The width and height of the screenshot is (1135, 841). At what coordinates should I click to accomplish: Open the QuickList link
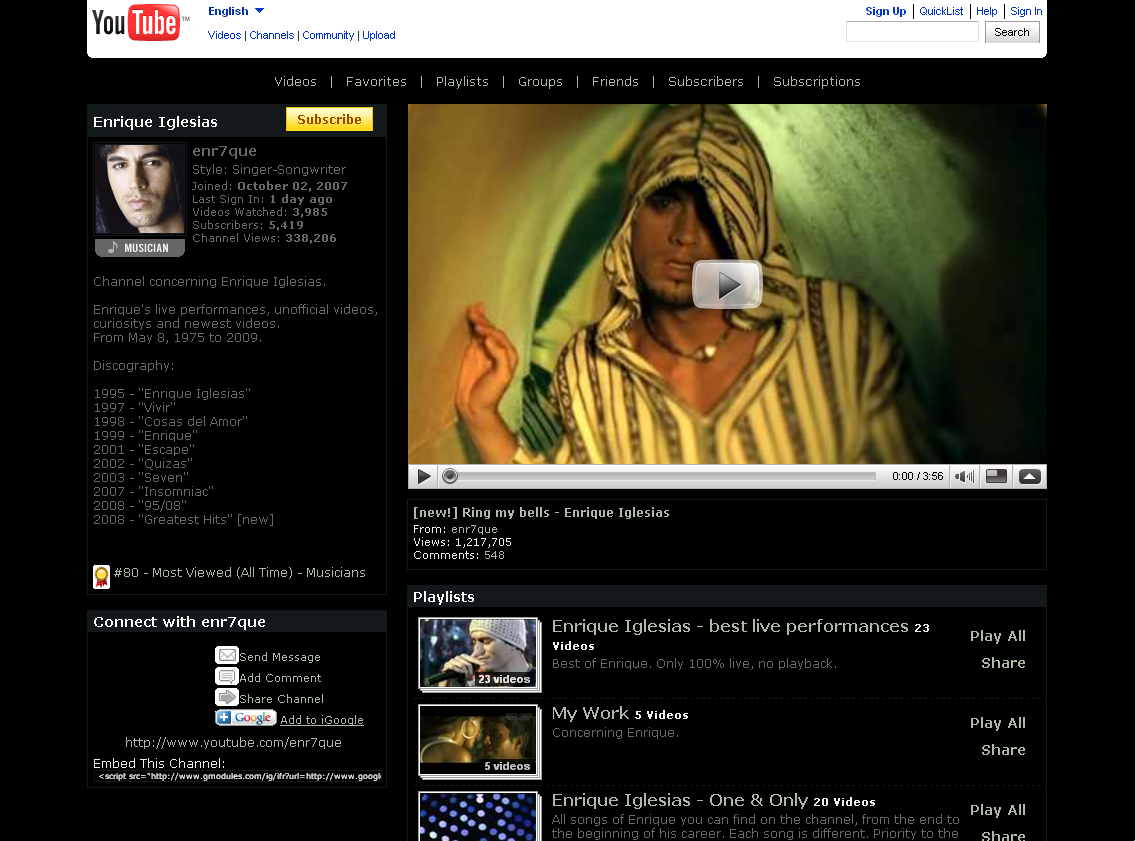941,11
